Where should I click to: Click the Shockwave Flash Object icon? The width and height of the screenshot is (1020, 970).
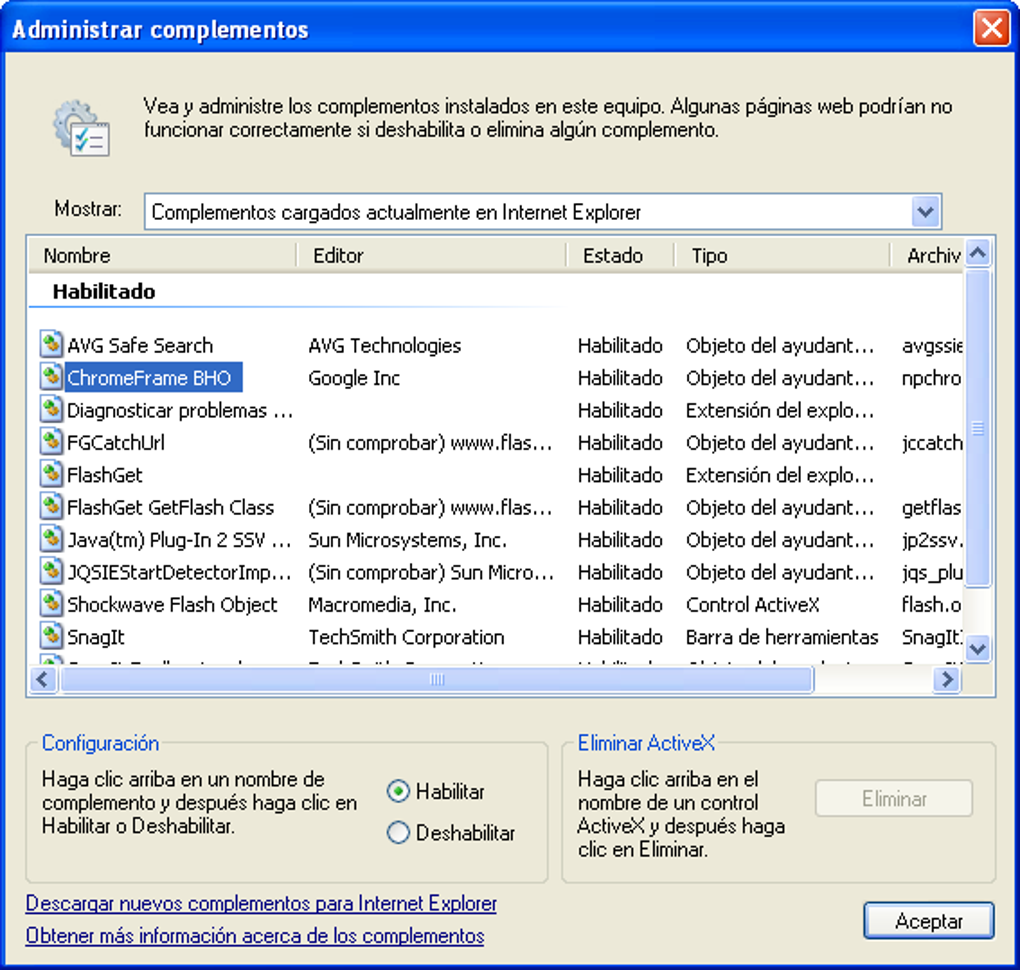pos(51,604)
